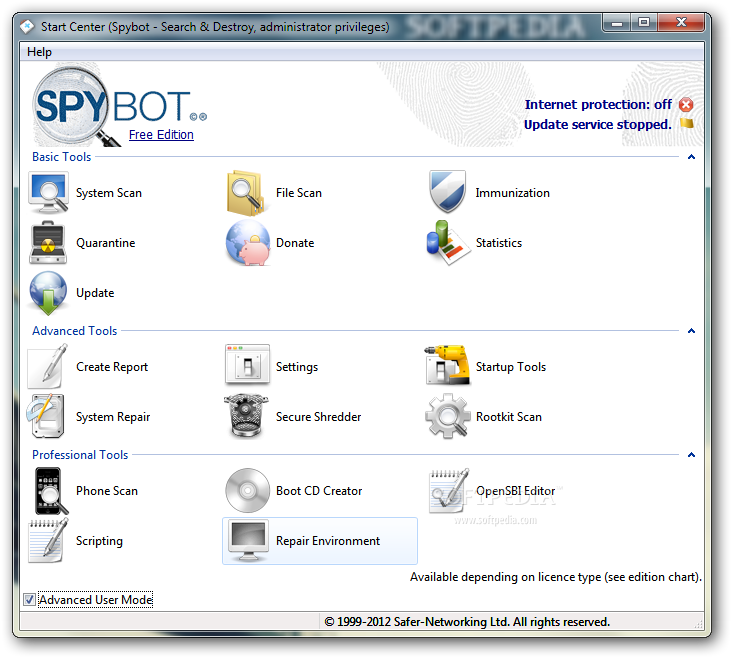732x658 pixels.
Task: Launch Rootkit Scan gear icon
Action: coord(447,416)
